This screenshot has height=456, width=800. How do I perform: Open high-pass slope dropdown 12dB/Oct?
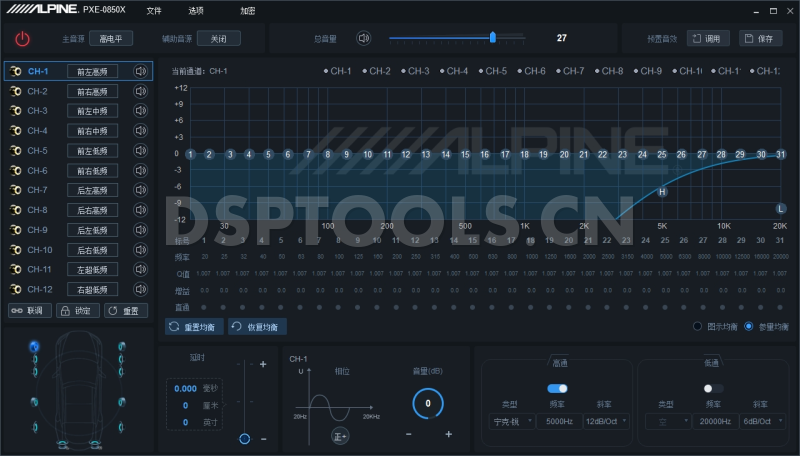click(606, 421)
